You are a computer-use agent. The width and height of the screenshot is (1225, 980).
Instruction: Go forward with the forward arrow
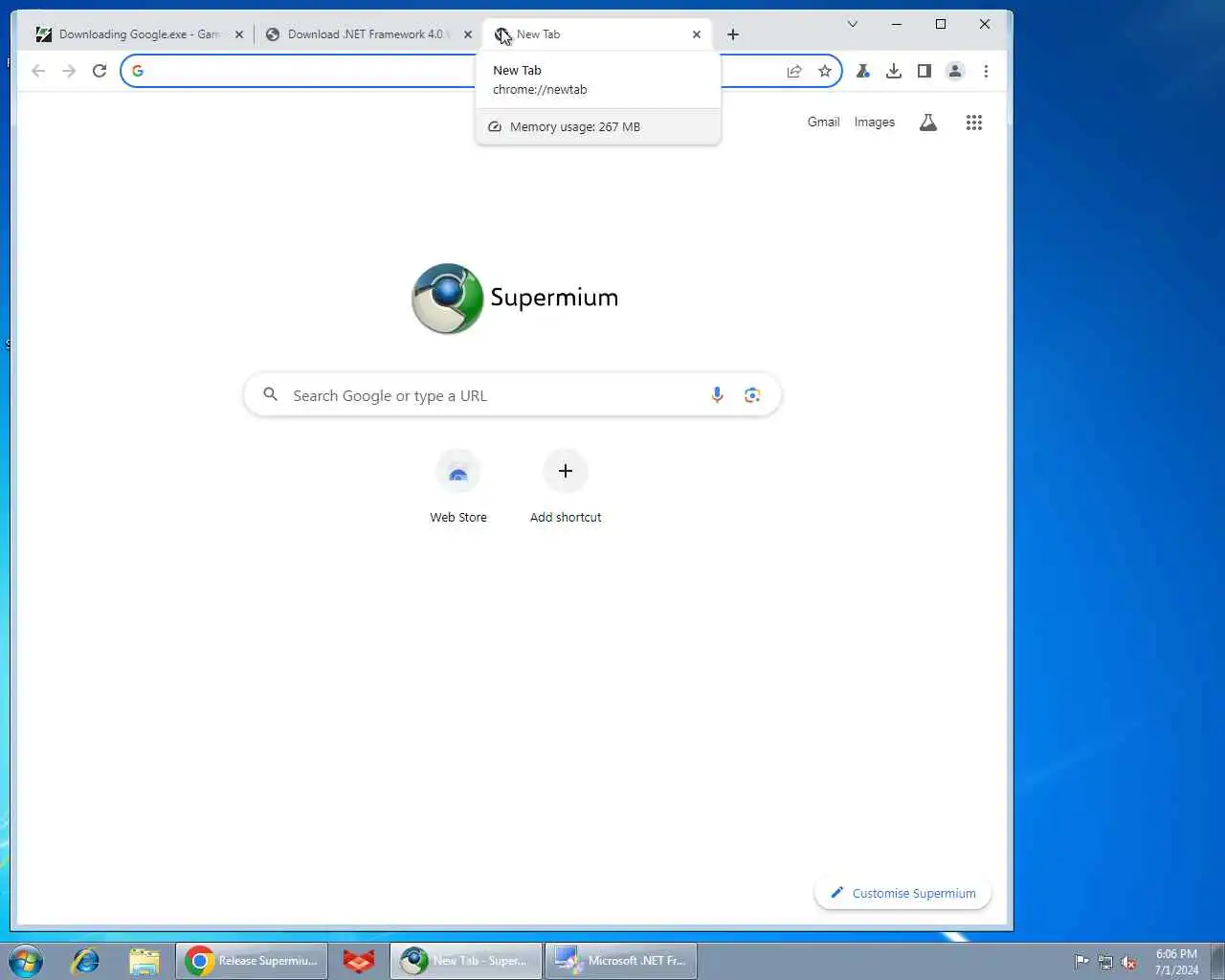click(x=69, y=71)
